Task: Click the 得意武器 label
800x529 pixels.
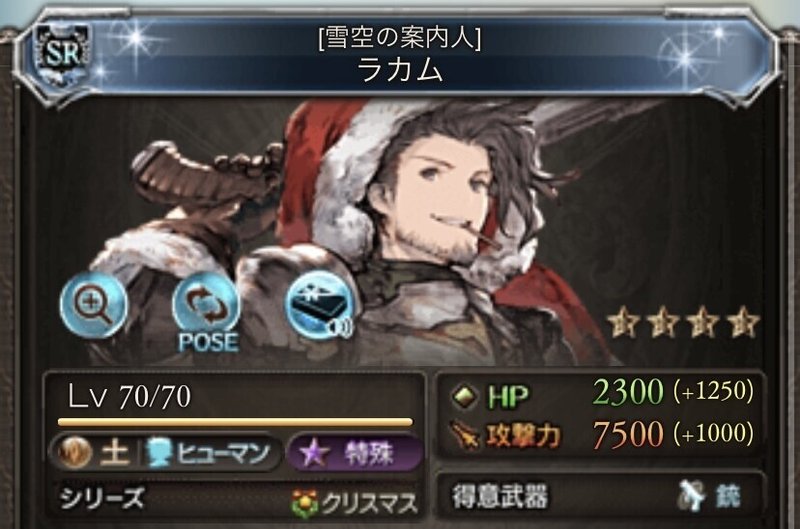Action: [x=500, y=496]
